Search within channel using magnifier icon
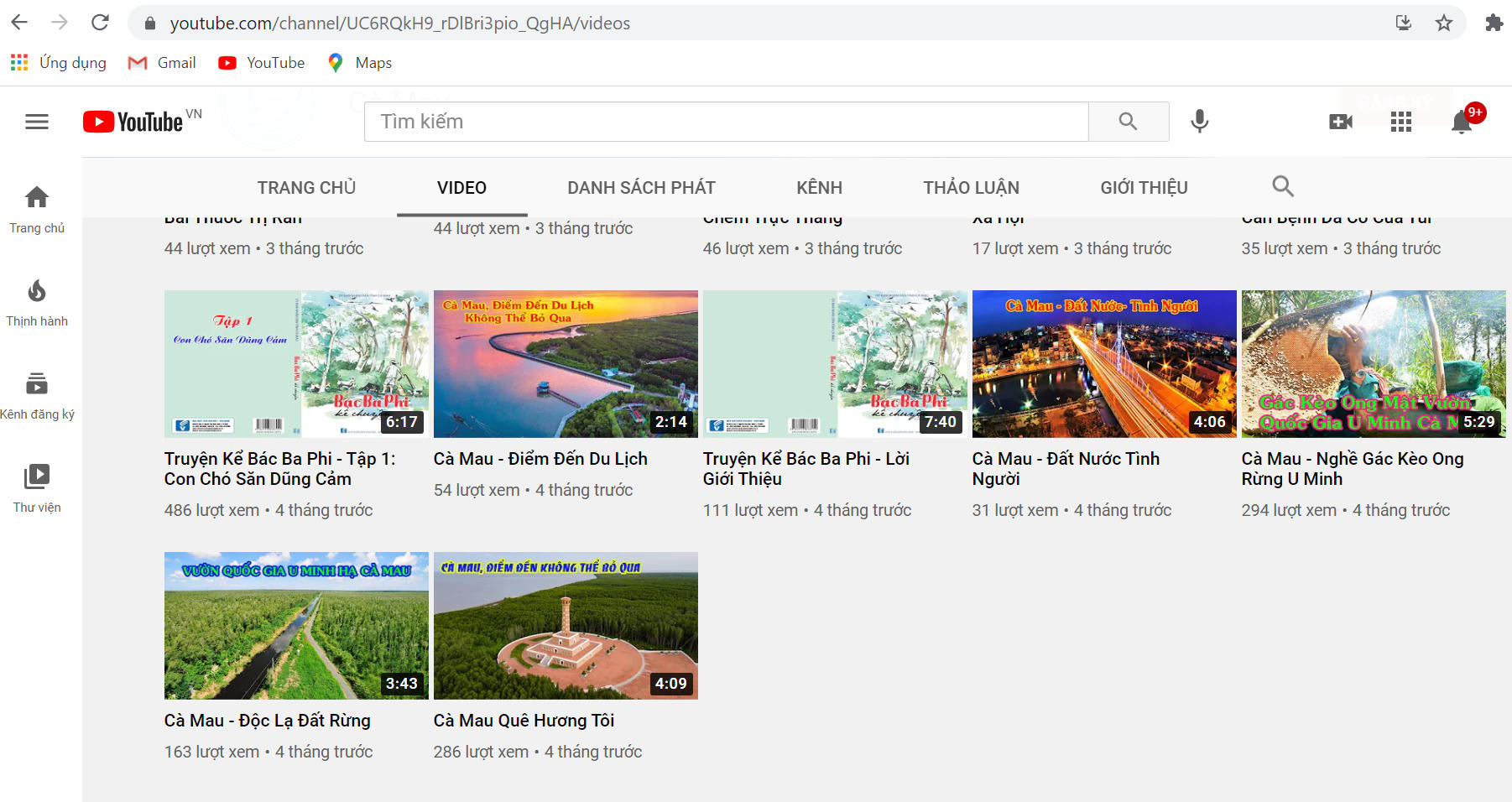 tap(1282, 186)
